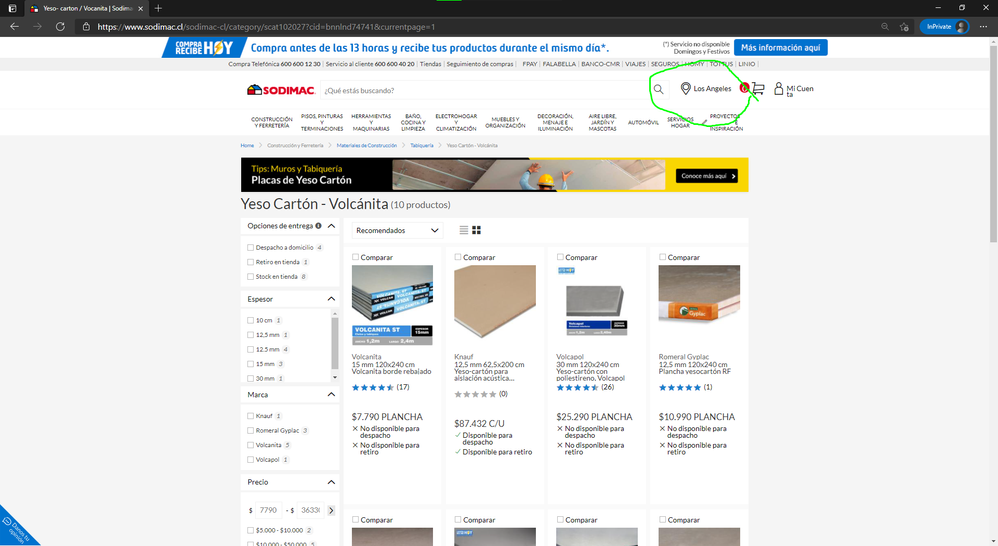Screen dimensions: 998x546
Task: Open a new browser tab
Action: tap(158, 8)
